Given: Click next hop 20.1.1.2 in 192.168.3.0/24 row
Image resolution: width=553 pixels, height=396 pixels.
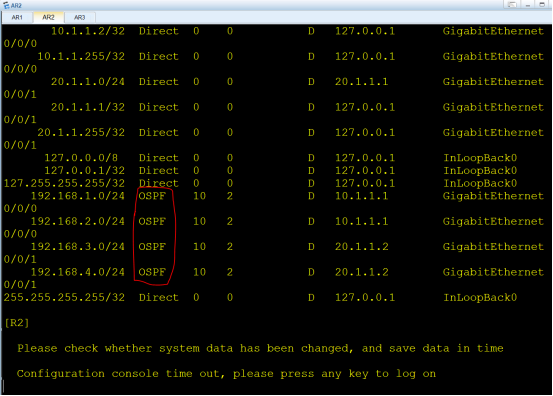Looking at the screenshot, I should click(361, 247).
